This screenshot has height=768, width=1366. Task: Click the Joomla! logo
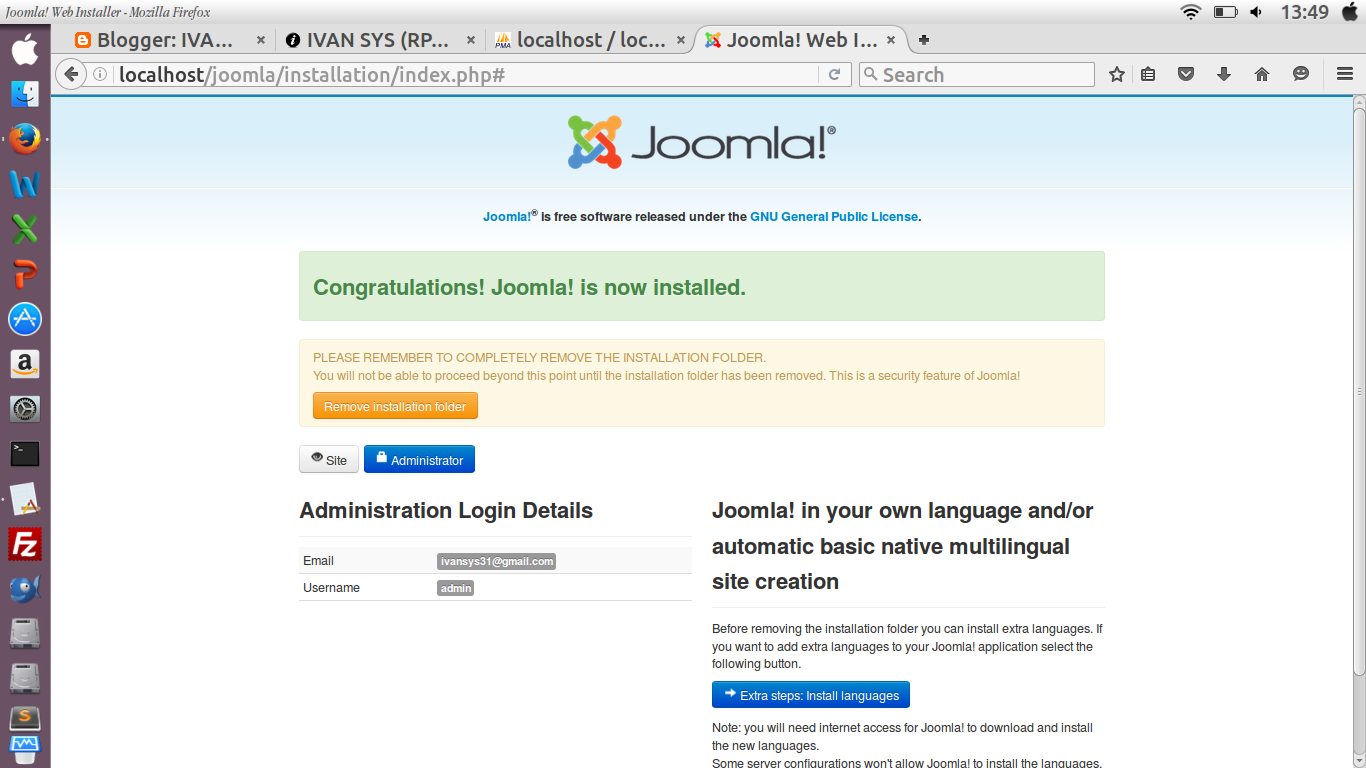point(702,142)
